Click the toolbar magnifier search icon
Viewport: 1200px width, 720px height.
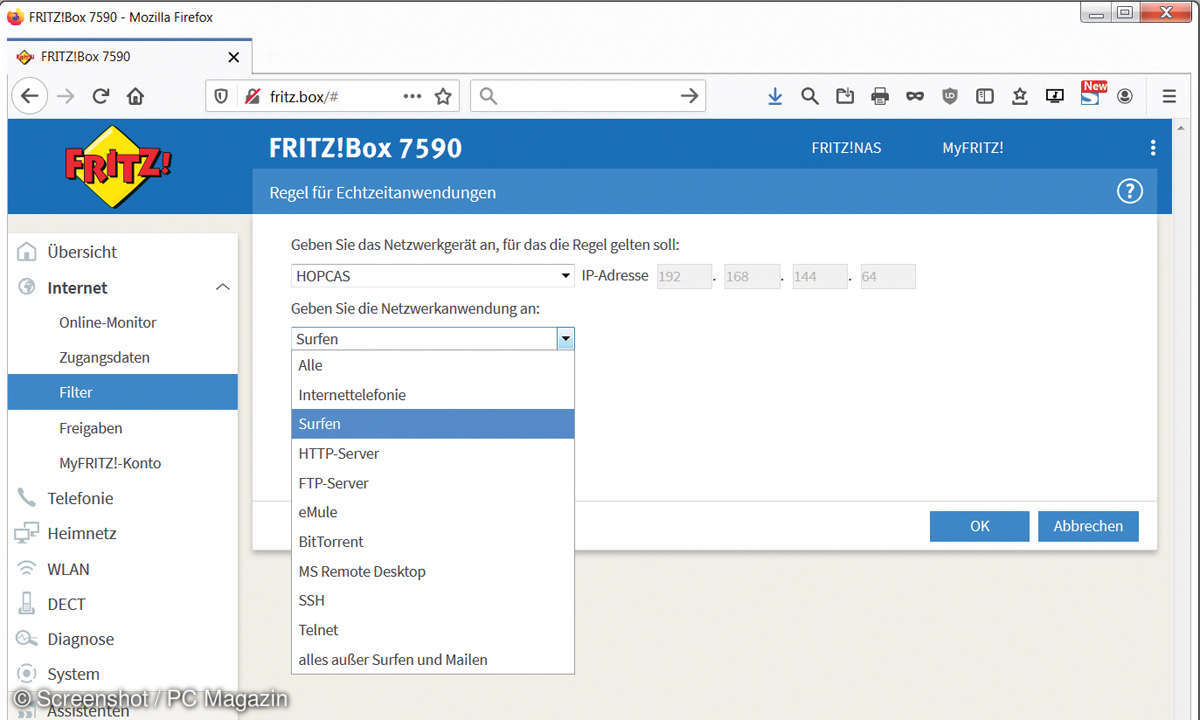click(x=810, y=96)
